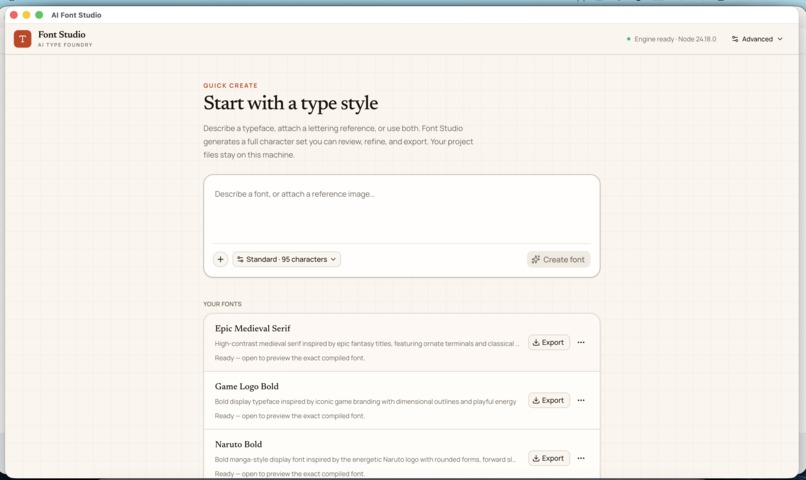This screenshot has height=480, width=806.
Task: Export the Game Logo Bold font
Action: click(548, 400)
